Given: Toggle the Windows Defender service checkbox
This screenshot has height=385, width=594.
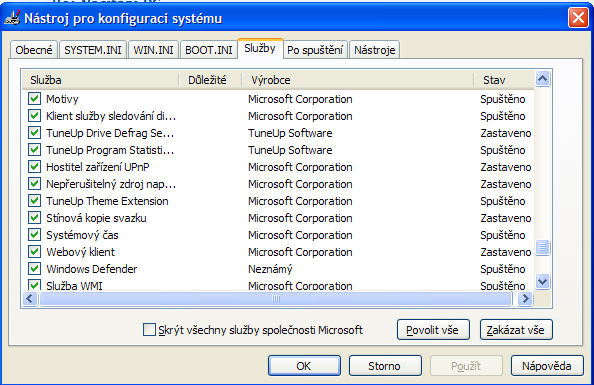Looking at the screenshot, I should click(34, 269).
